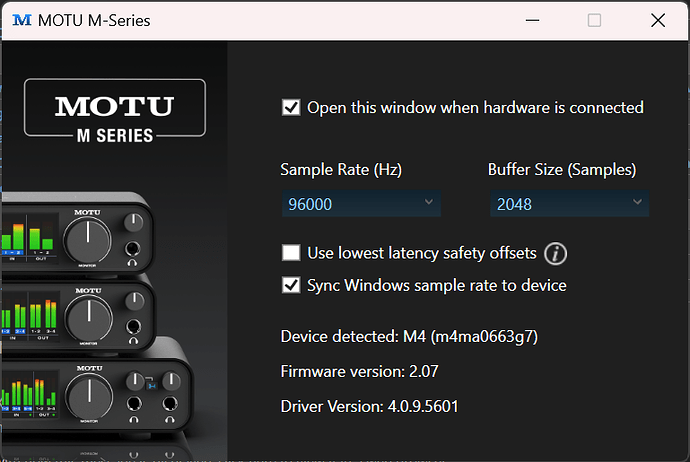Click the info icon beside latency safety offsets
Viewport: 690px width, 462px height.
[x=555, y=253]
